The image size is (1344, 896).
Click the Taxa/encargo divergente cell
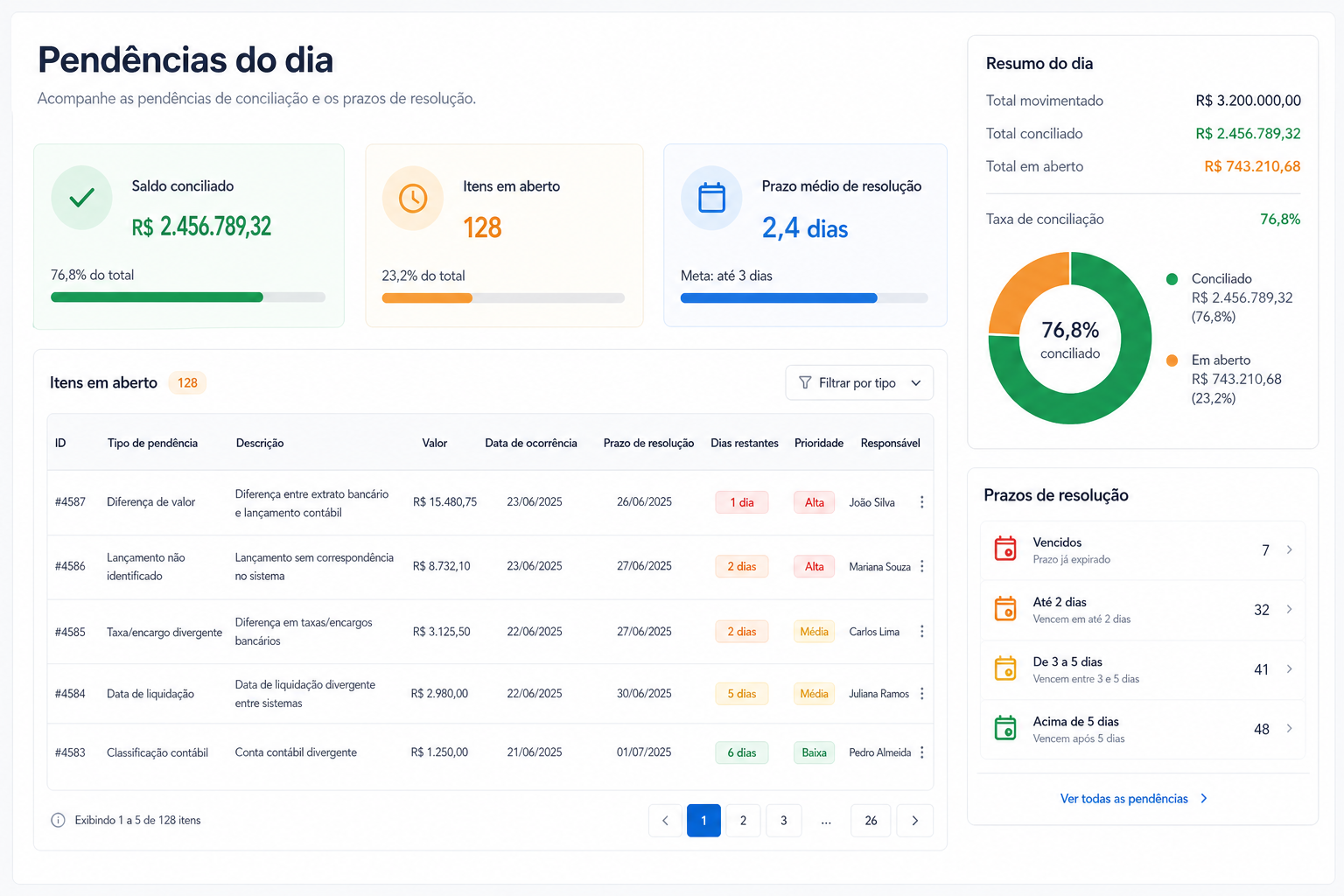164,632
